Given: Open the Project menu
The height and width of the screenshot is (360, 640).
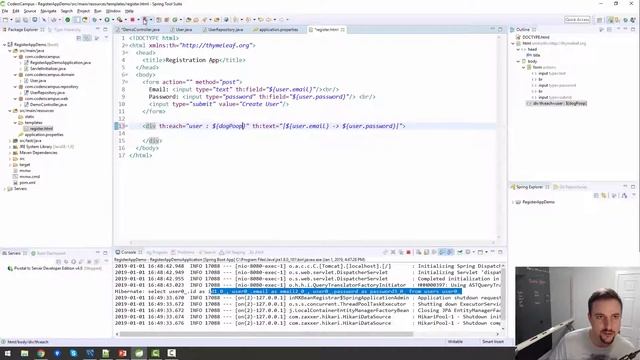Looking at the screenshot, I should (x=83, y=11).
